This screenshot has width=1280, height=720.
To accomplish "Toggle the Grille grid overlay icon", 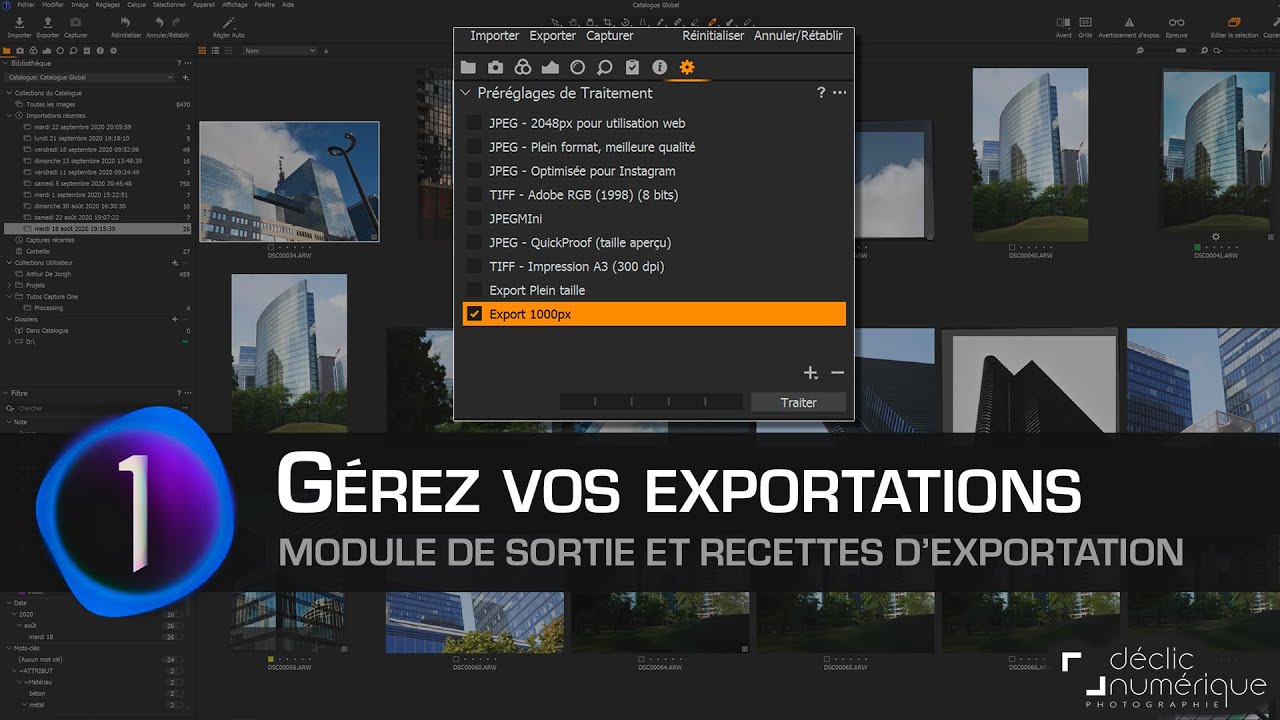I will (1085, 22).
